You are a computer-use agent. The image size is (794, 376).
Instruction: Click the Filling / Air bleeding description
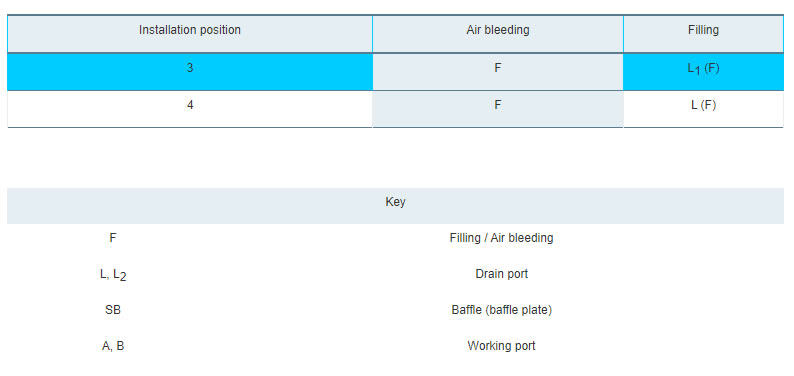tap(501, 238)
